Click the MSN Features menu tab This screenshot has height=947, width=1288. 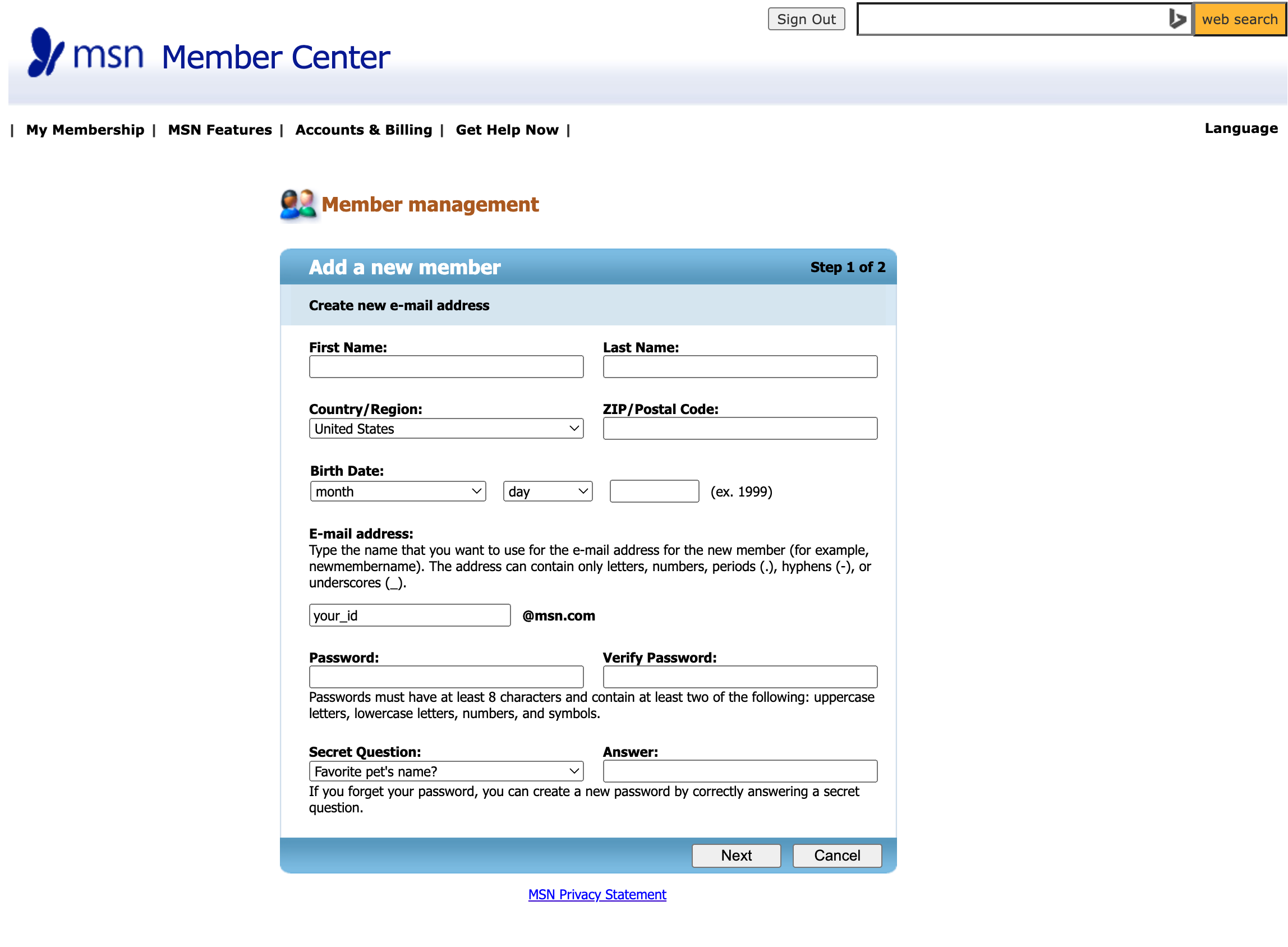click(219, 129)
